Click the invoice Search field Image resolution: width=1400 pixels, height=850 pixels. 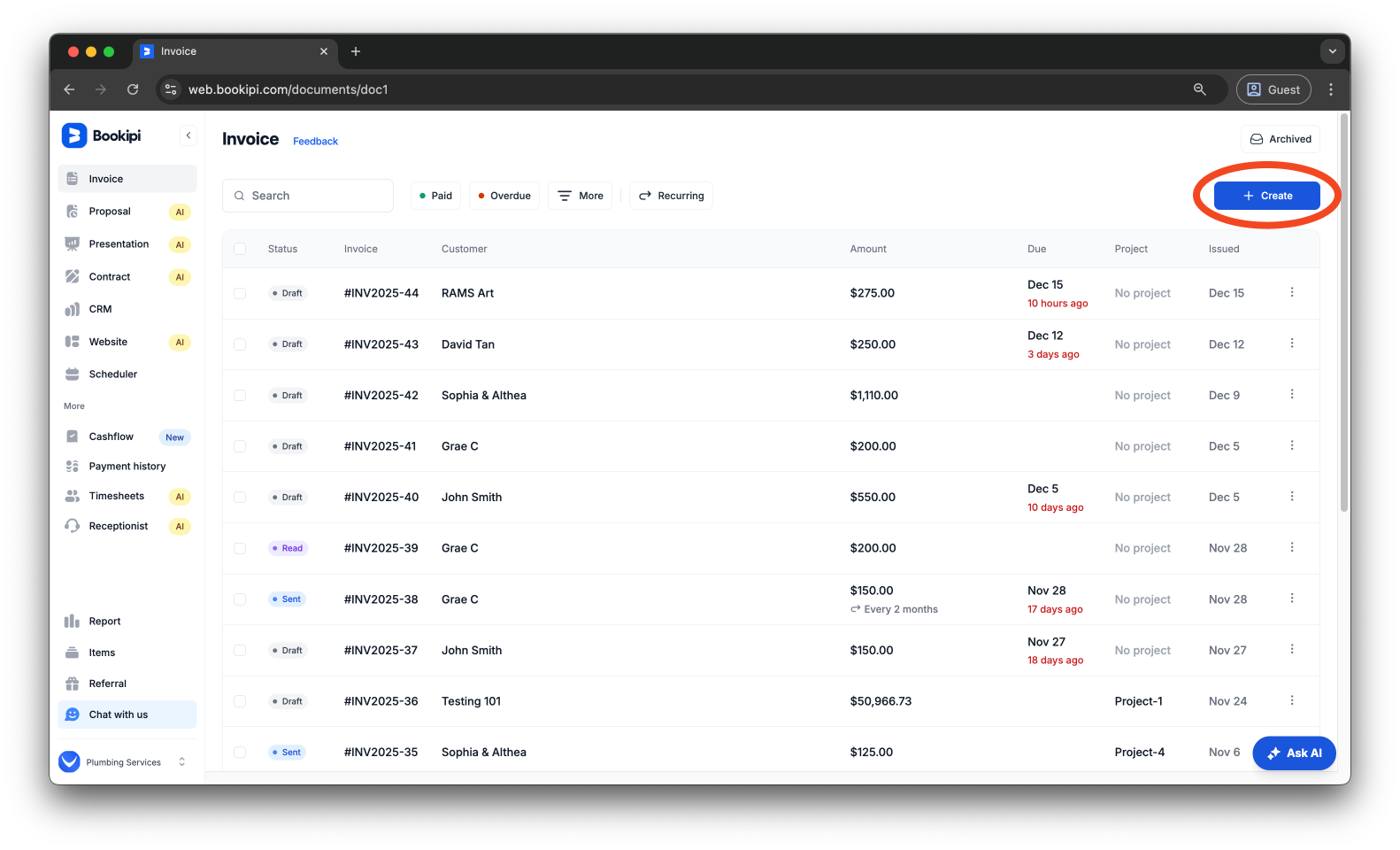[308, 196]
